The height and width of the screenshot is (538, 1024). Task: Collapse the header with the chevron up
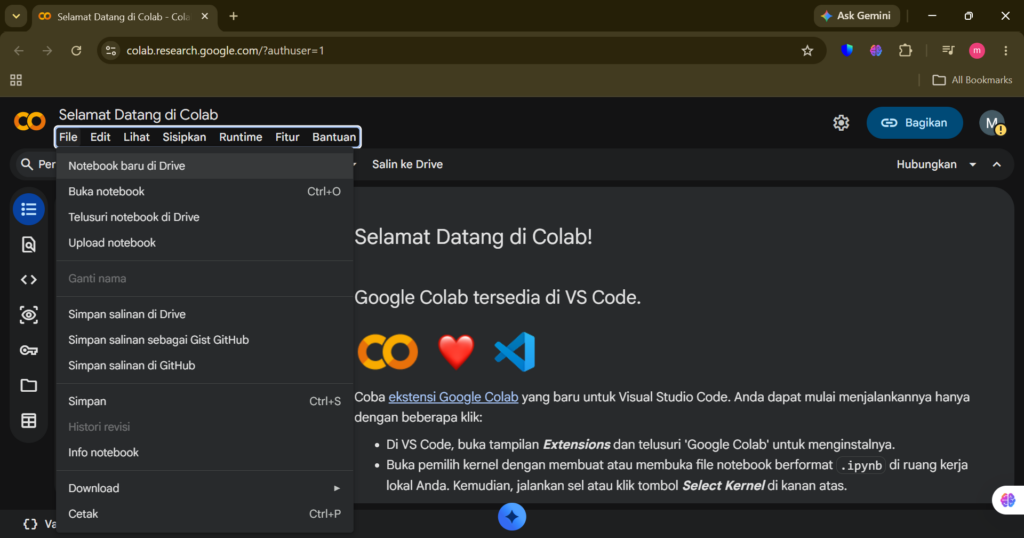(997, 165)
